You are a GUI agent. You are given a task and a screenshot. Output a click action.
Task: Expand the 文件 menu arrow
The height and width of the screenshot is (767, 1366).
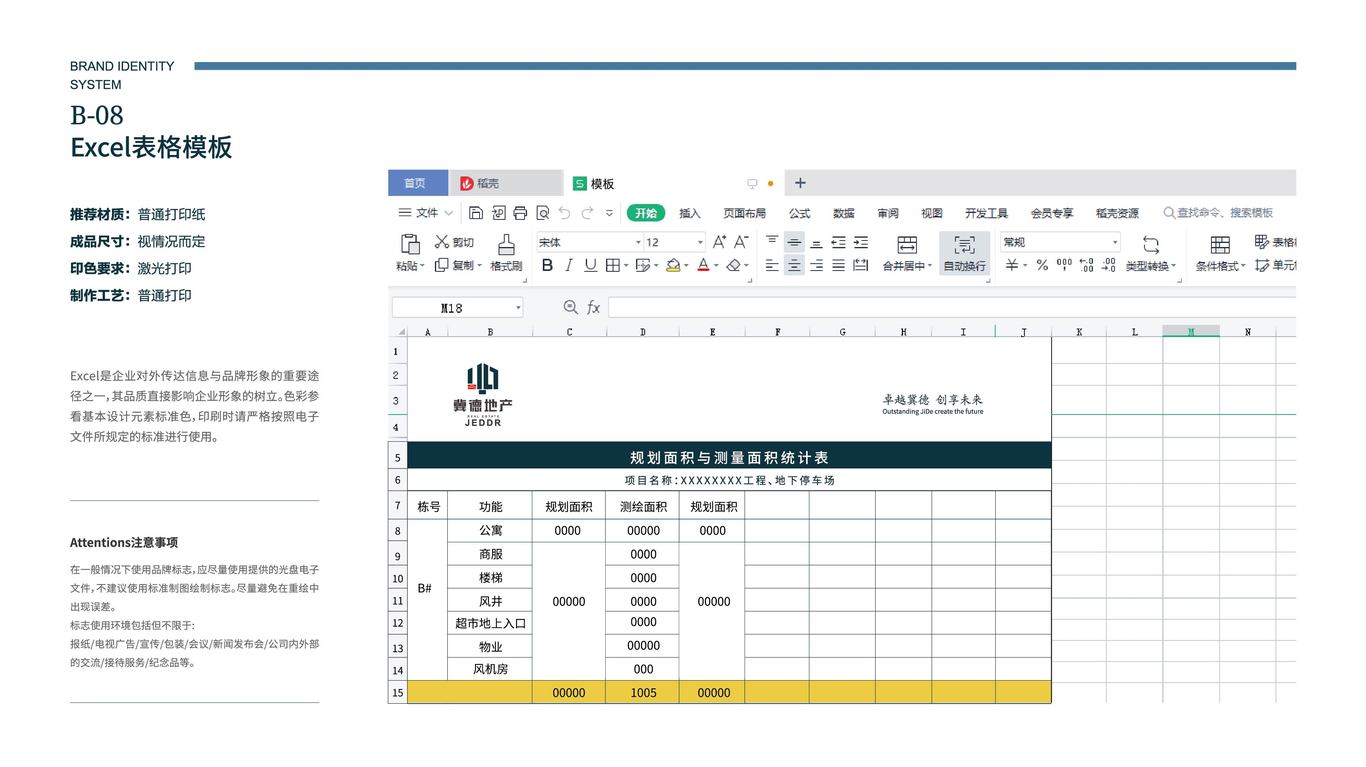(449, 213)
